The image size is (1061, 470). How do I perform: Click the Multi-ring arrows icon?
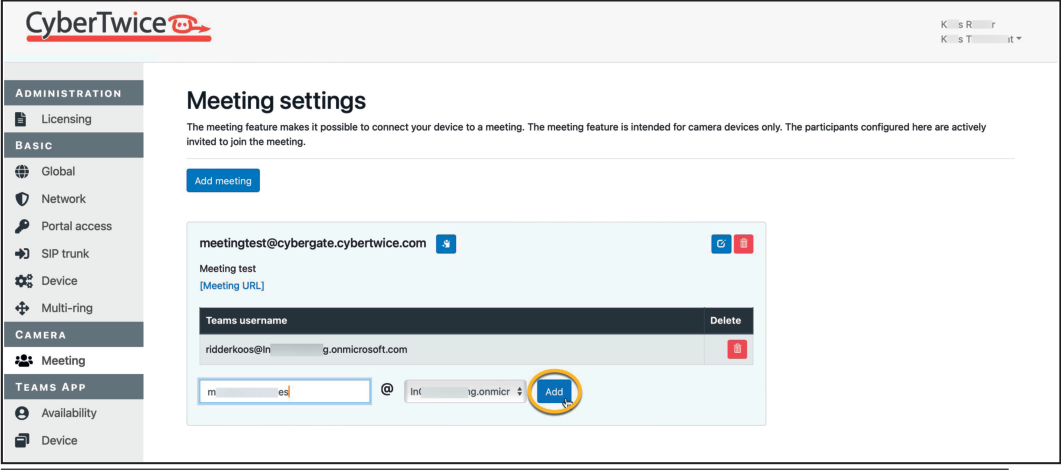22,308
